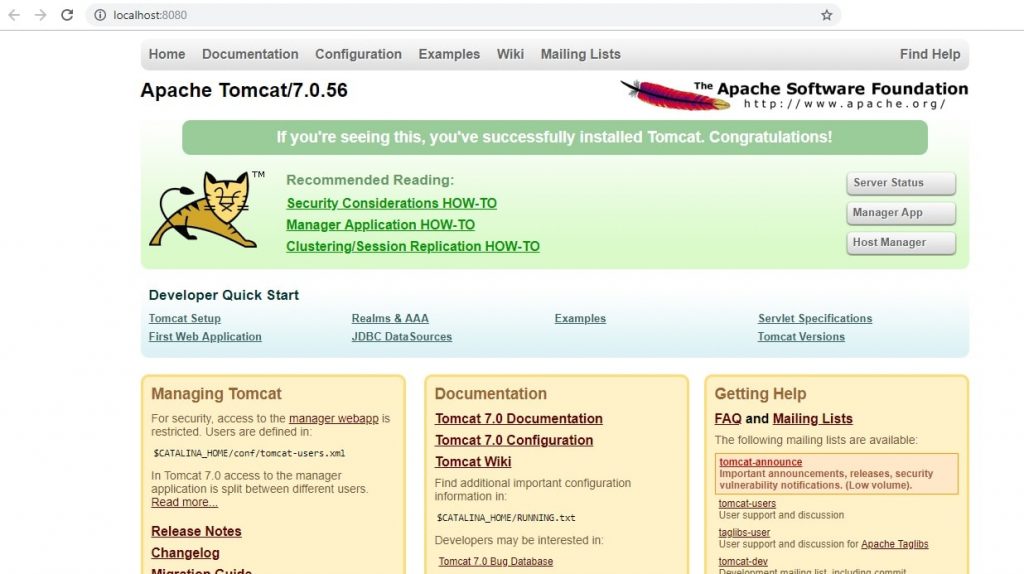
Task: Open the Configuration nav item
Action: click(x=359, y=54)
